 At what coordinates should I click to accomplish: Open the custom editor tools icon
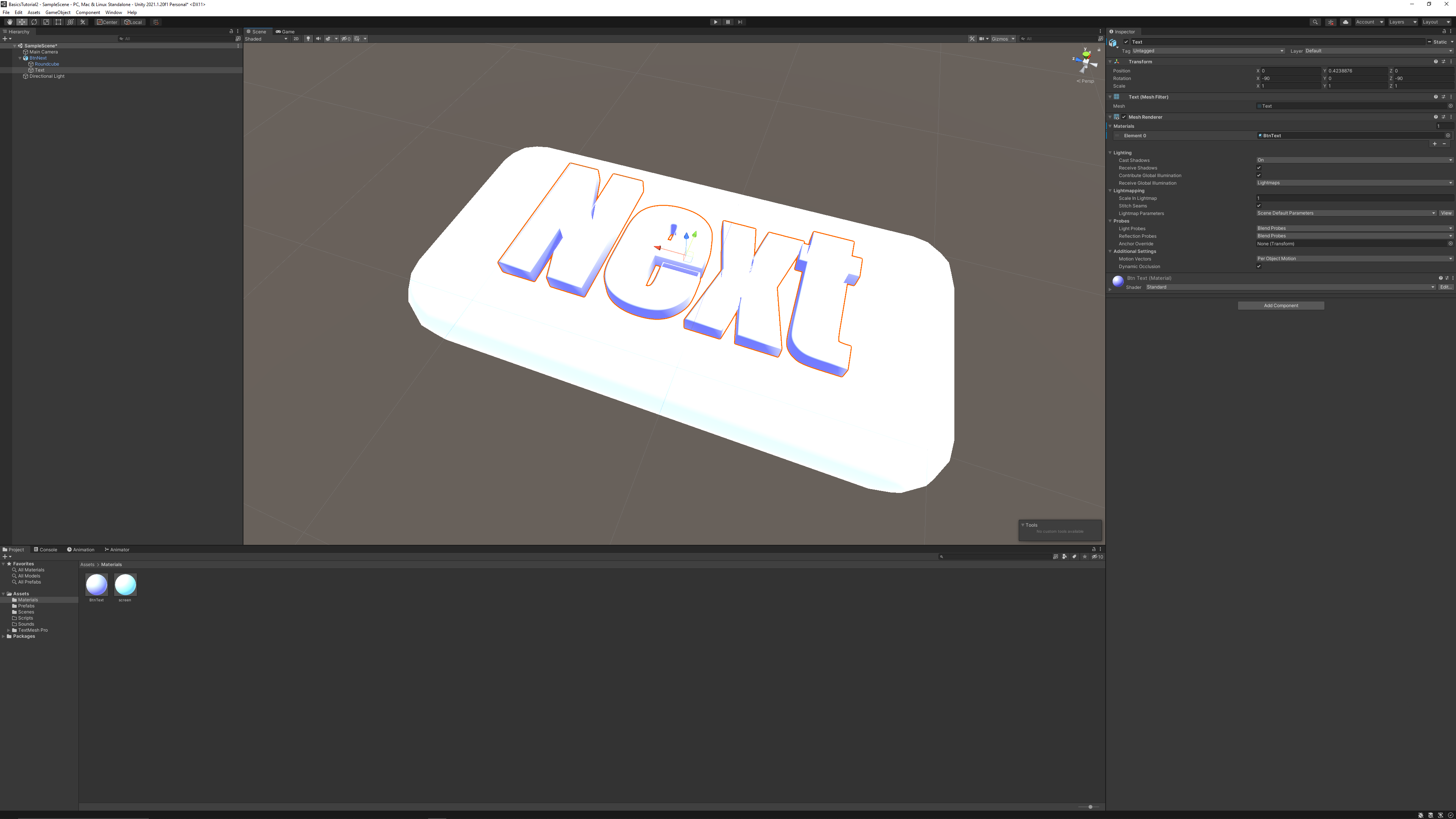coord(83,22)
